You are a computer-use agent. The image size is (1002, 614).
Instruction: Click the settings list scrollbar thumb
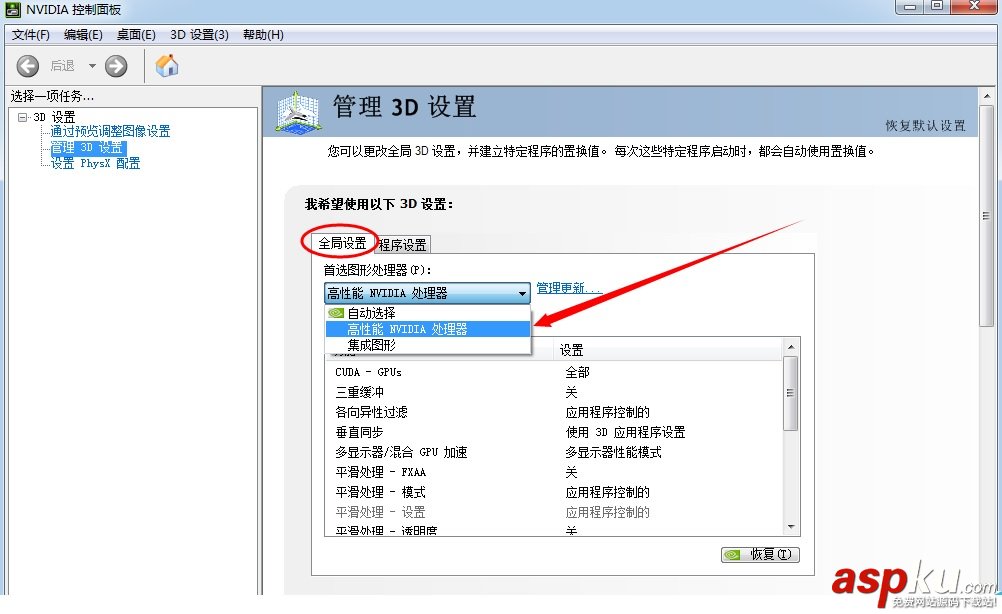coord(791,393)
